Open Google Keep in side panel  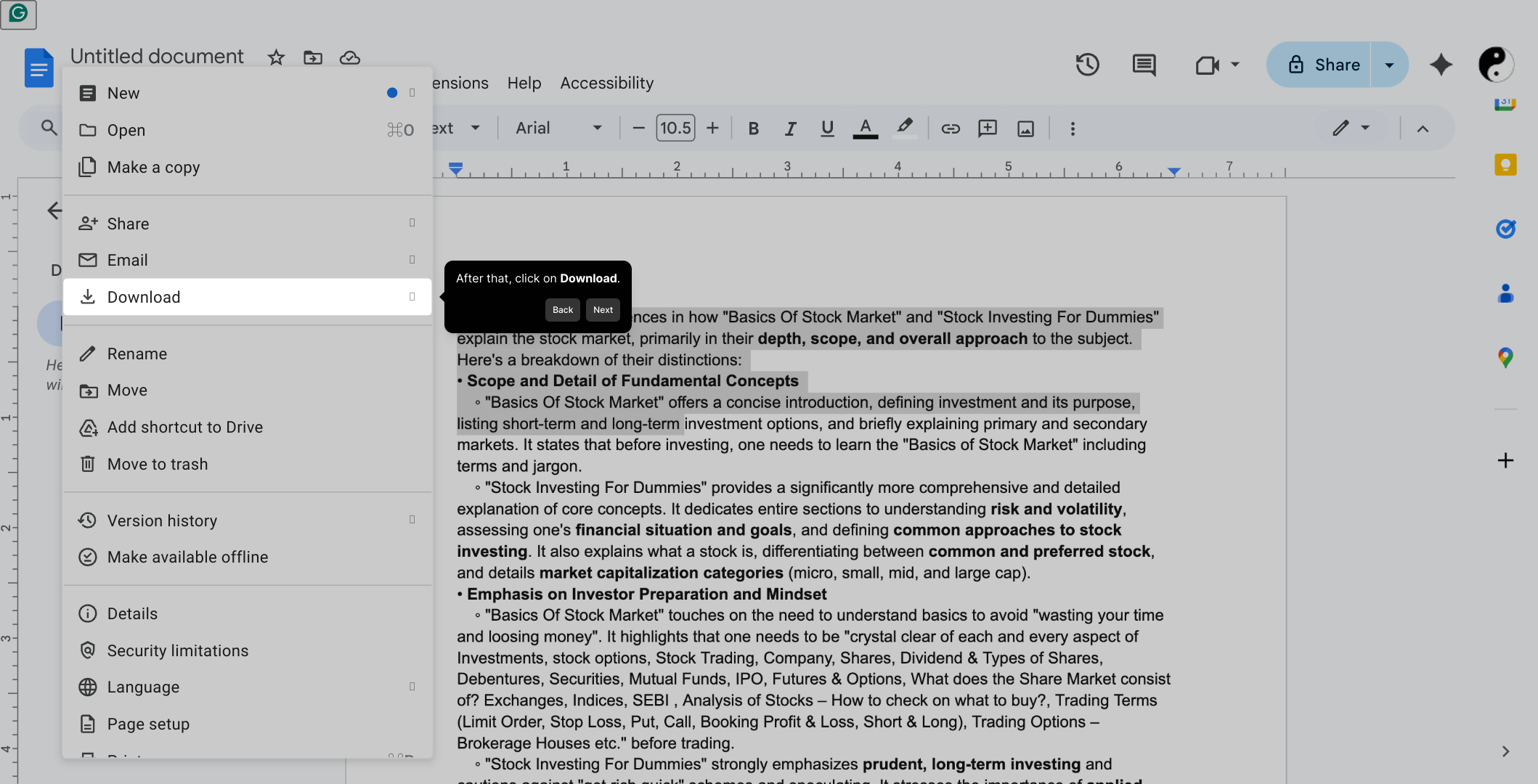1505,165
